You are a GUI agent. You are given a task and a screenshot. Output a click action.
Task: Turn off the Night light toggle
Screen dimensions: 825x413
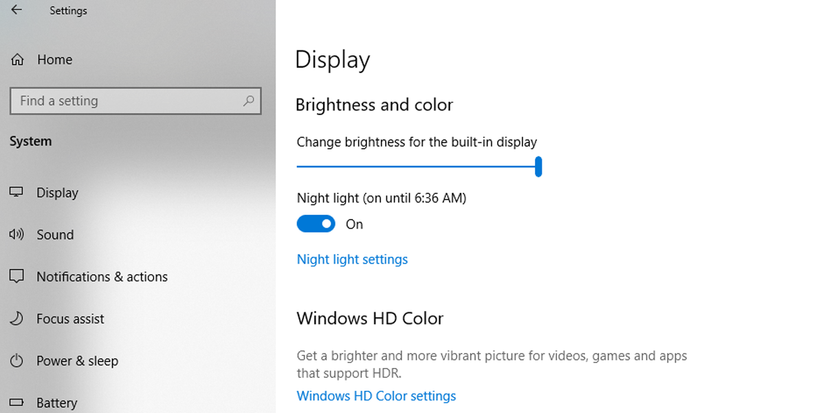click(x=316, y=224)
